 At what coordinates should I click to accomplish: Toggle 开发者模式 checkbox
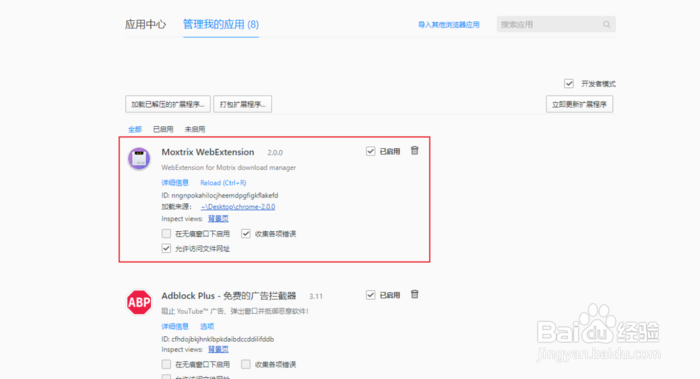569,83
